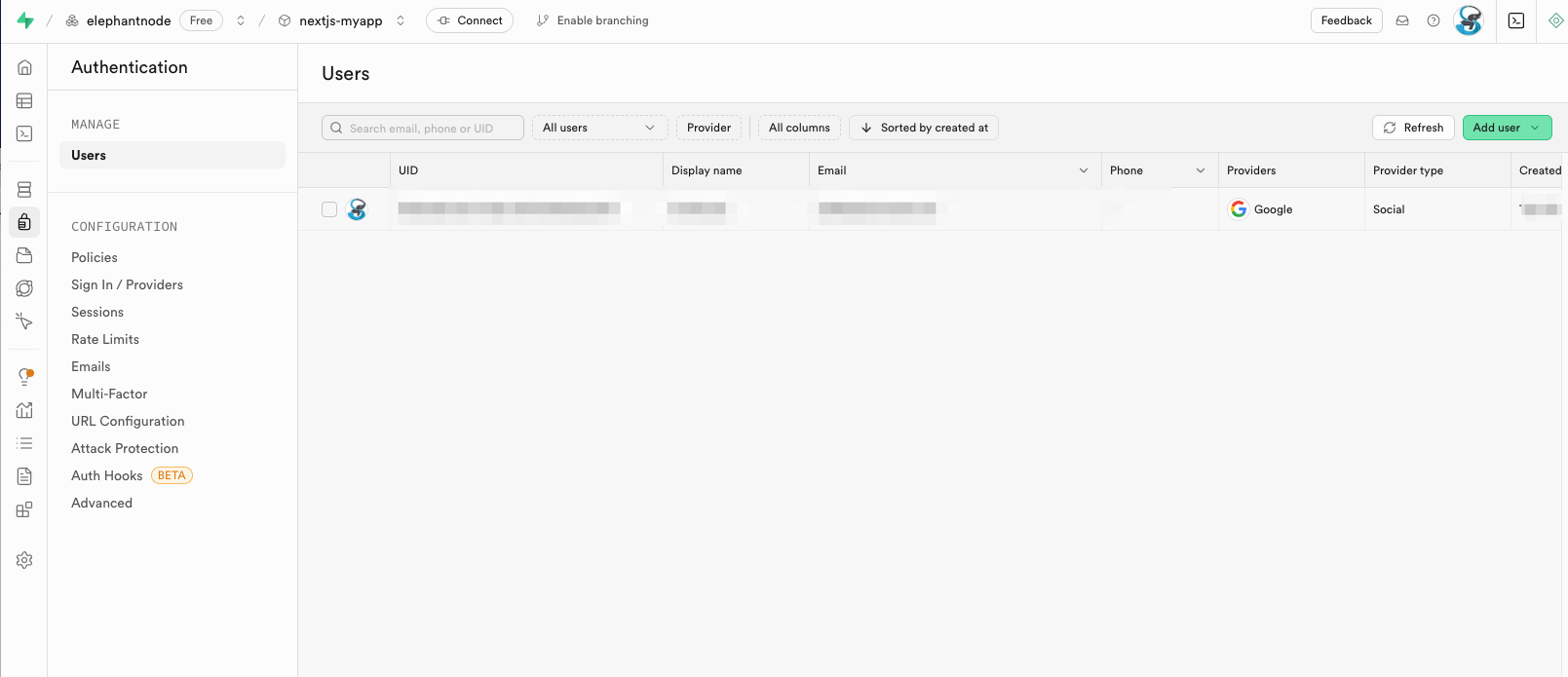Open Realtime cursor sidebar icon
The height and width of the screenshot is (677, 1568).
tap(24, 321)
